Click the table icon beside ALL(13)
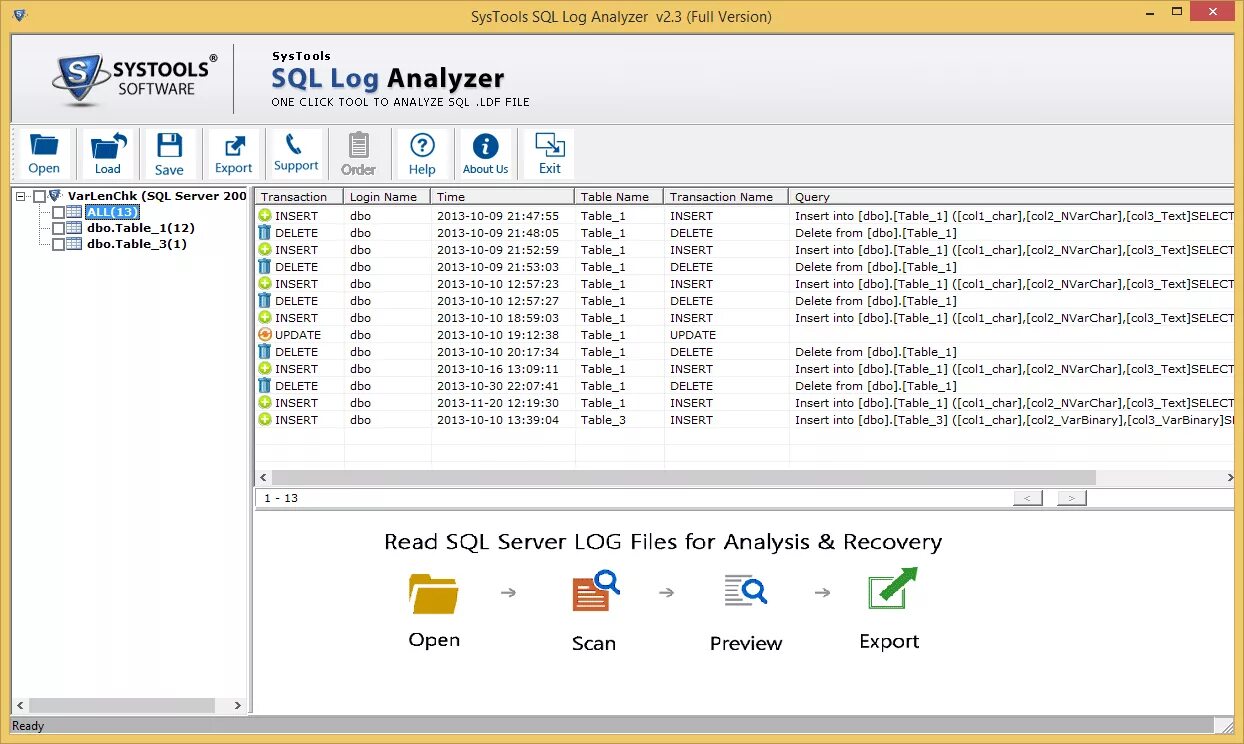Viewport: 1244px width, 744px height. coord(75,212)
